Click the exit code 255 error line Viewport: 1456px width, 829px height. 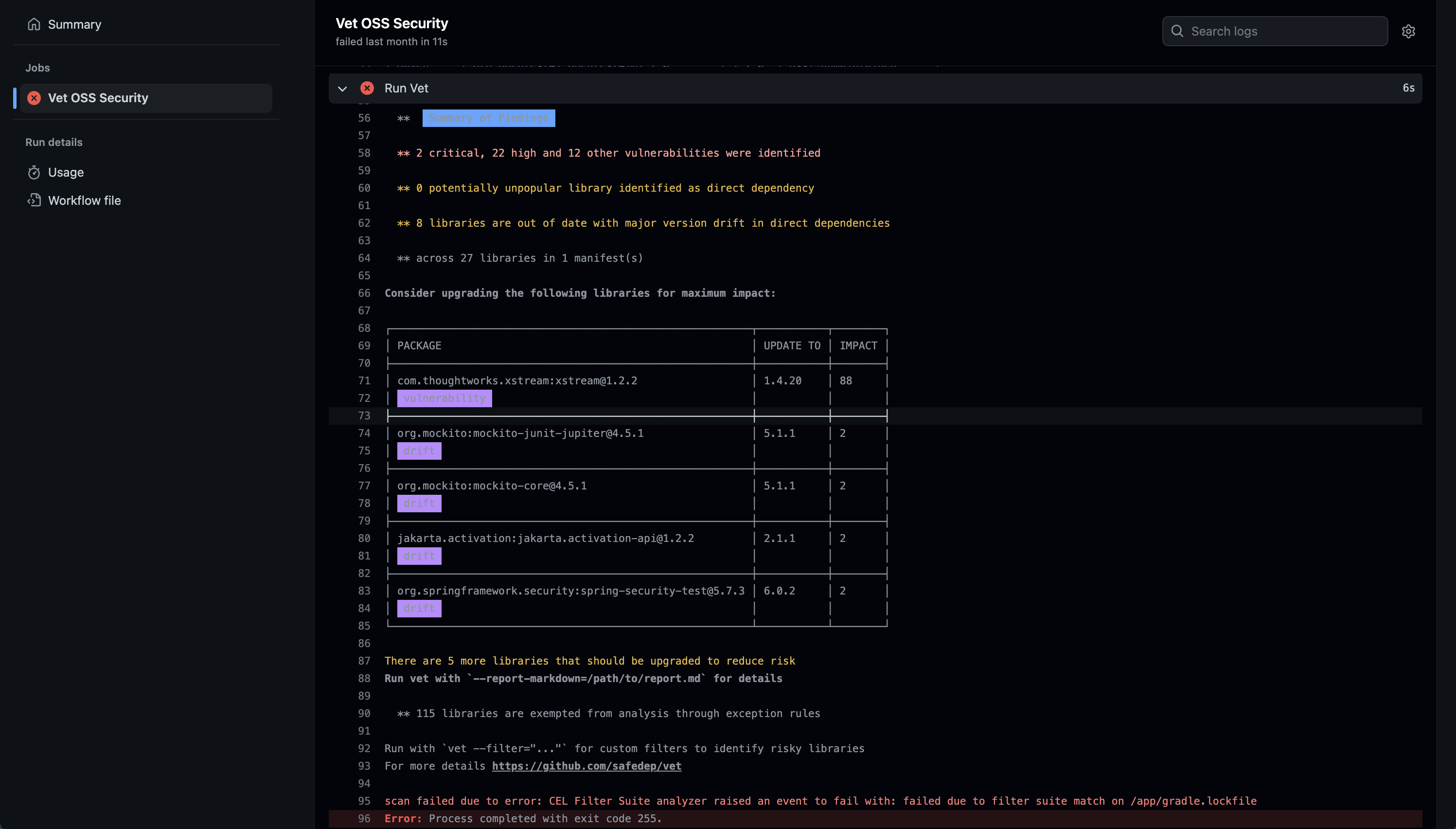pos(523,819)
